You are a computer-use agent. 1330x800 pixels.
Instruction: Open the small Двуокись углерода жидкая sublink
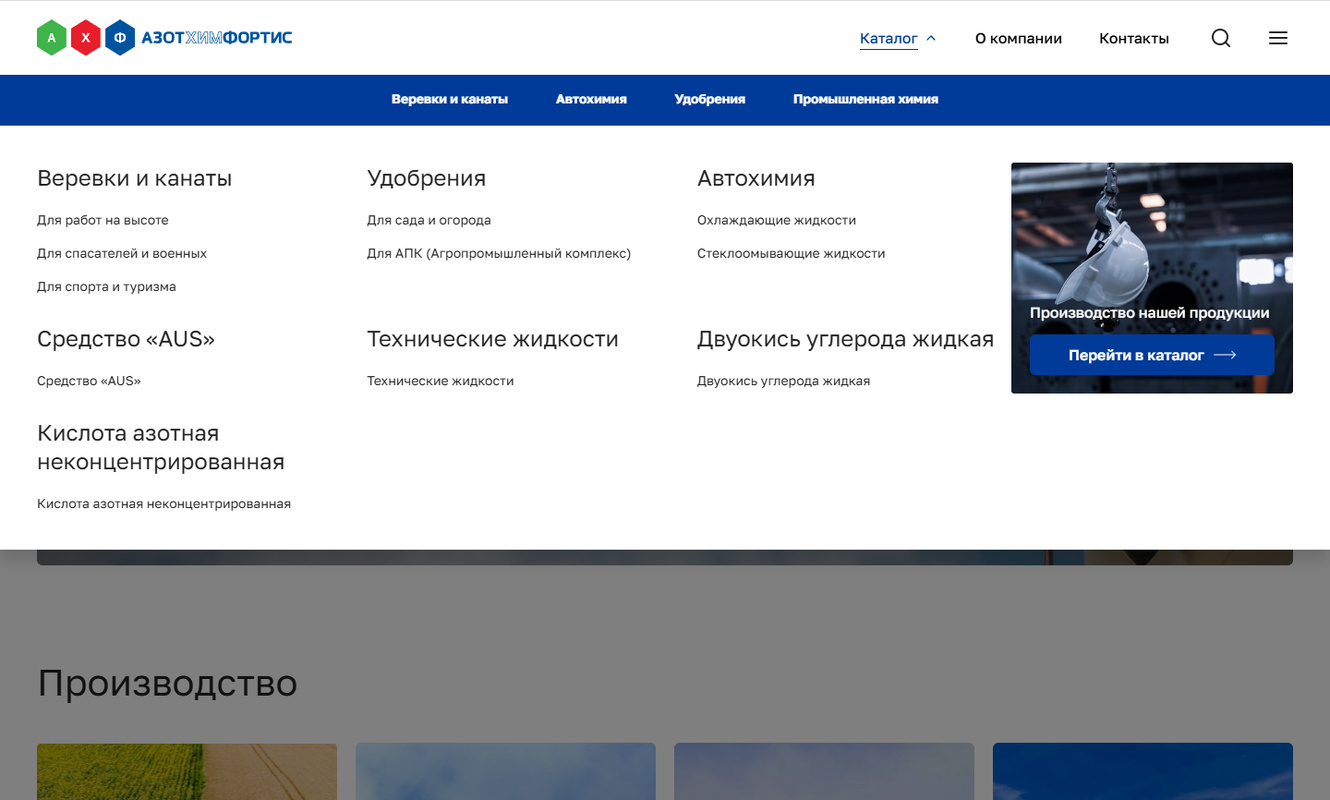click(783, 381)
